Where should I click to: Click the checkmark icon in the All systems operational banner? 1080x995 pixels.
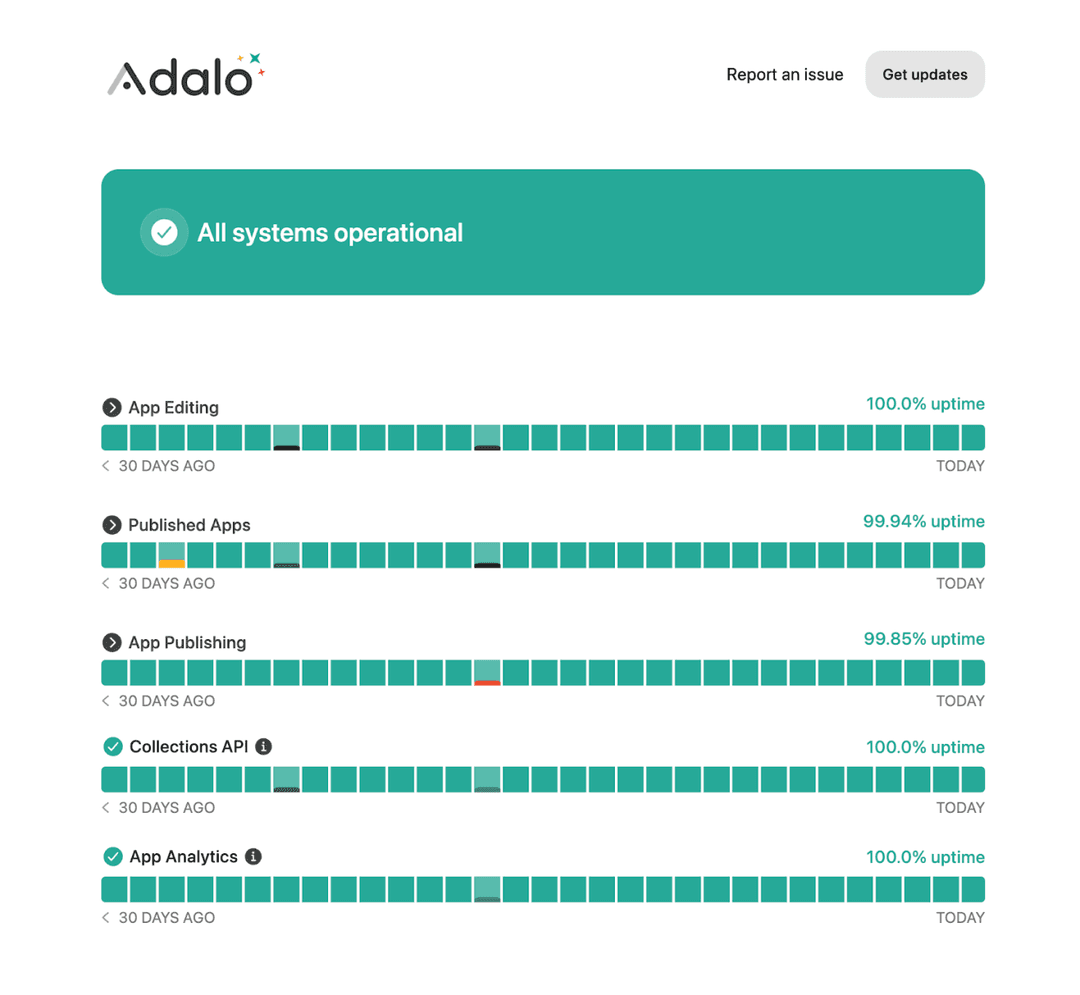[164, 232]
